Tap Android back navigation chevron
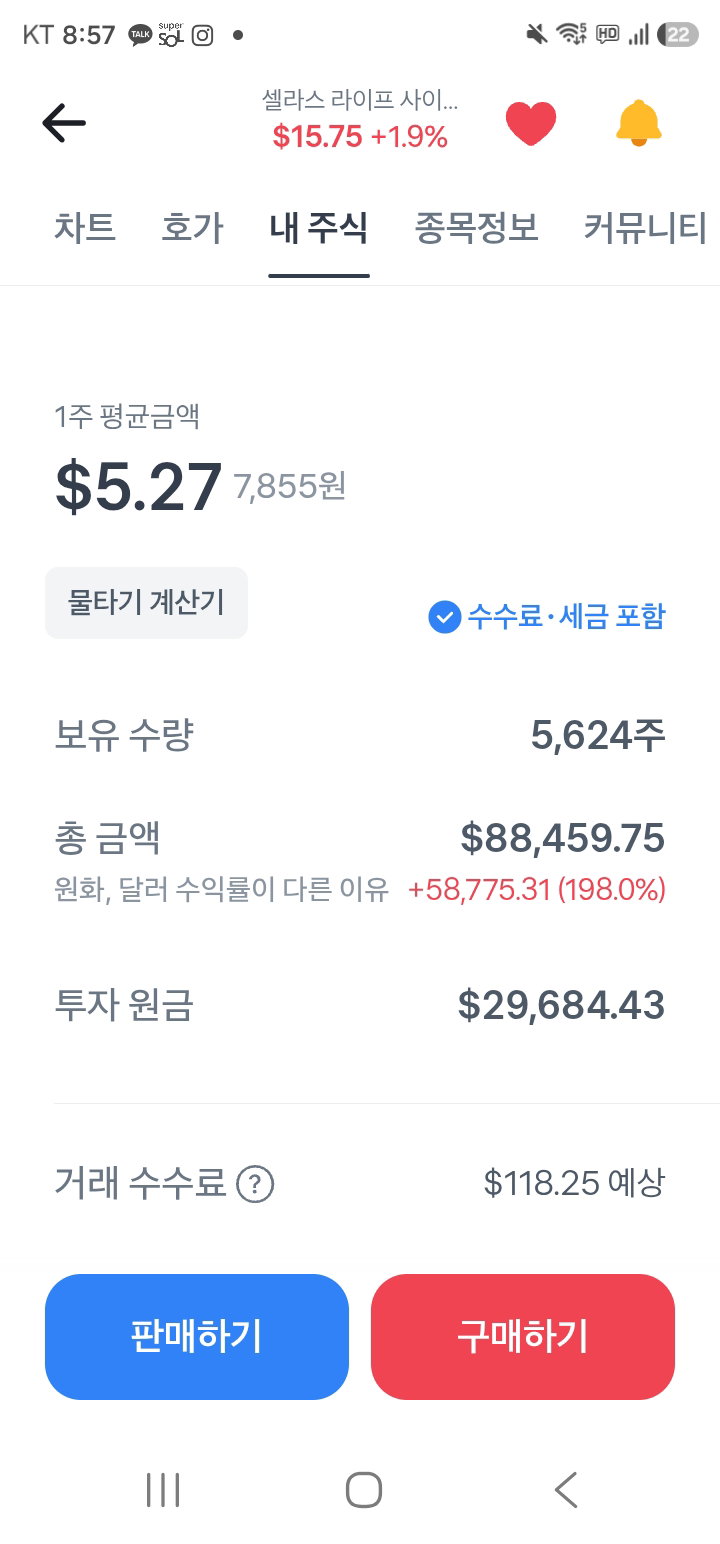This screenshot has width=720, height=1544. (566, 1489)
